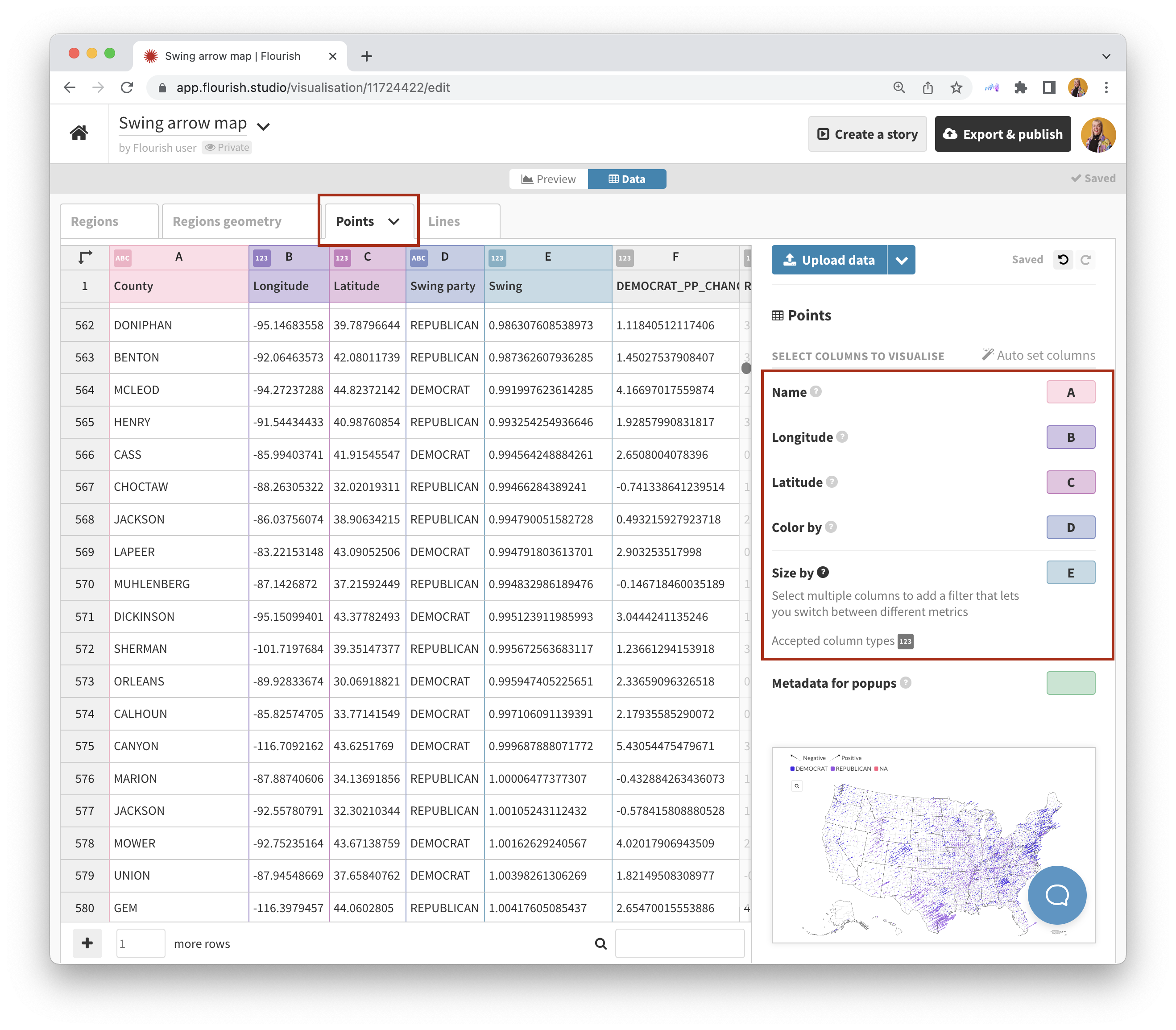Click the transpose arrow icon in table corner
Image resolution: width=1176 pixels, height=1030 pixels.
(85, 257)
